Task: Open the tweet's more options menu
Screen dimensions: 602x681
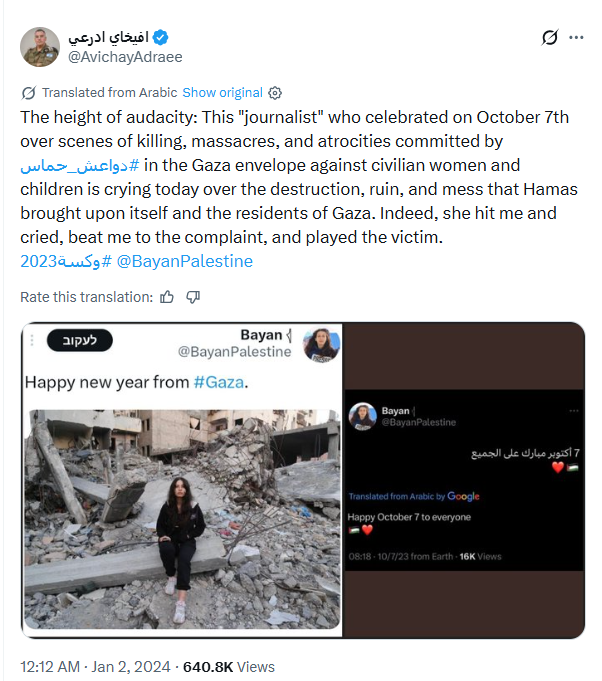Action: click(x=577, y=38)
